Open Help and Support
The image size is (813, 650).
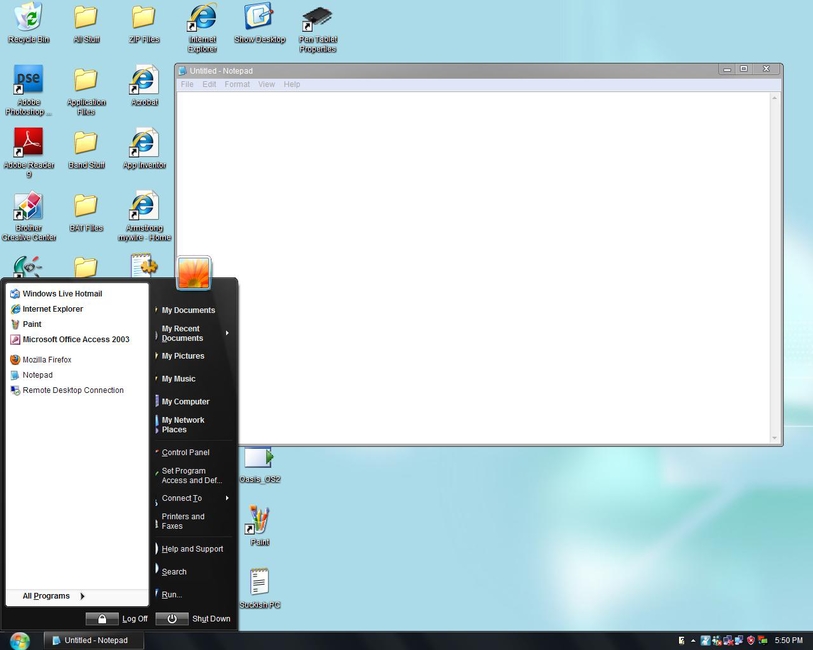193,548
